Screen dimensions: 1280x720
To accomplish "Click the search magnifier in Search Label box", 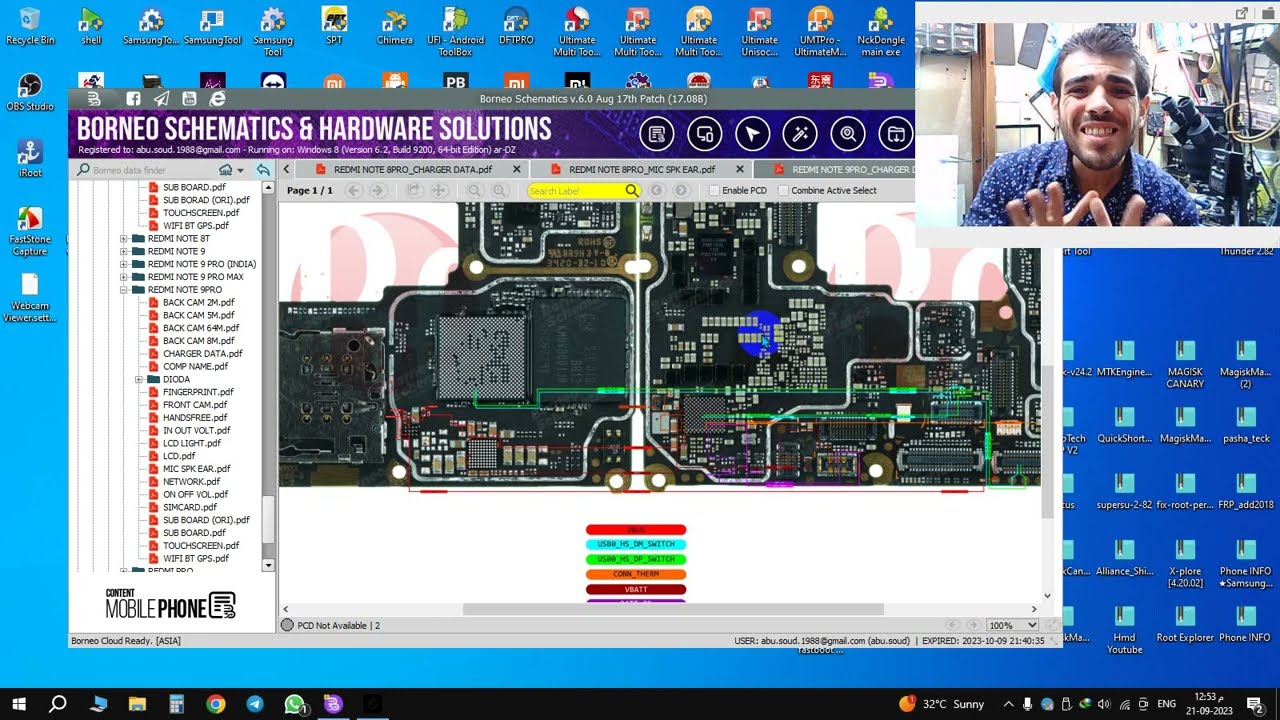I will point(631,190).
